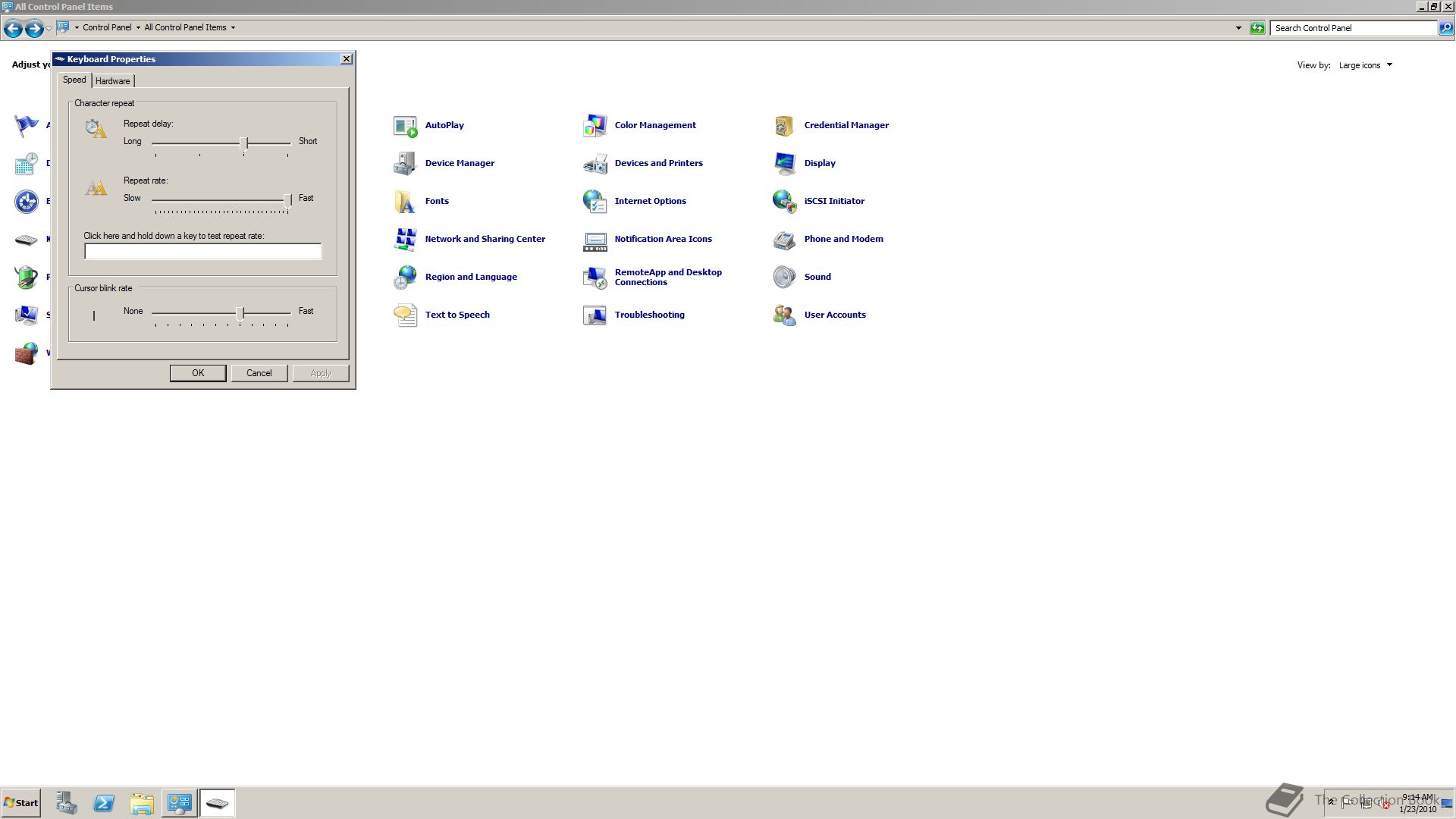This screenshot has width=1456, height=819.
Task: Click the Search Control Panel field
Action: coord(1354,28)
